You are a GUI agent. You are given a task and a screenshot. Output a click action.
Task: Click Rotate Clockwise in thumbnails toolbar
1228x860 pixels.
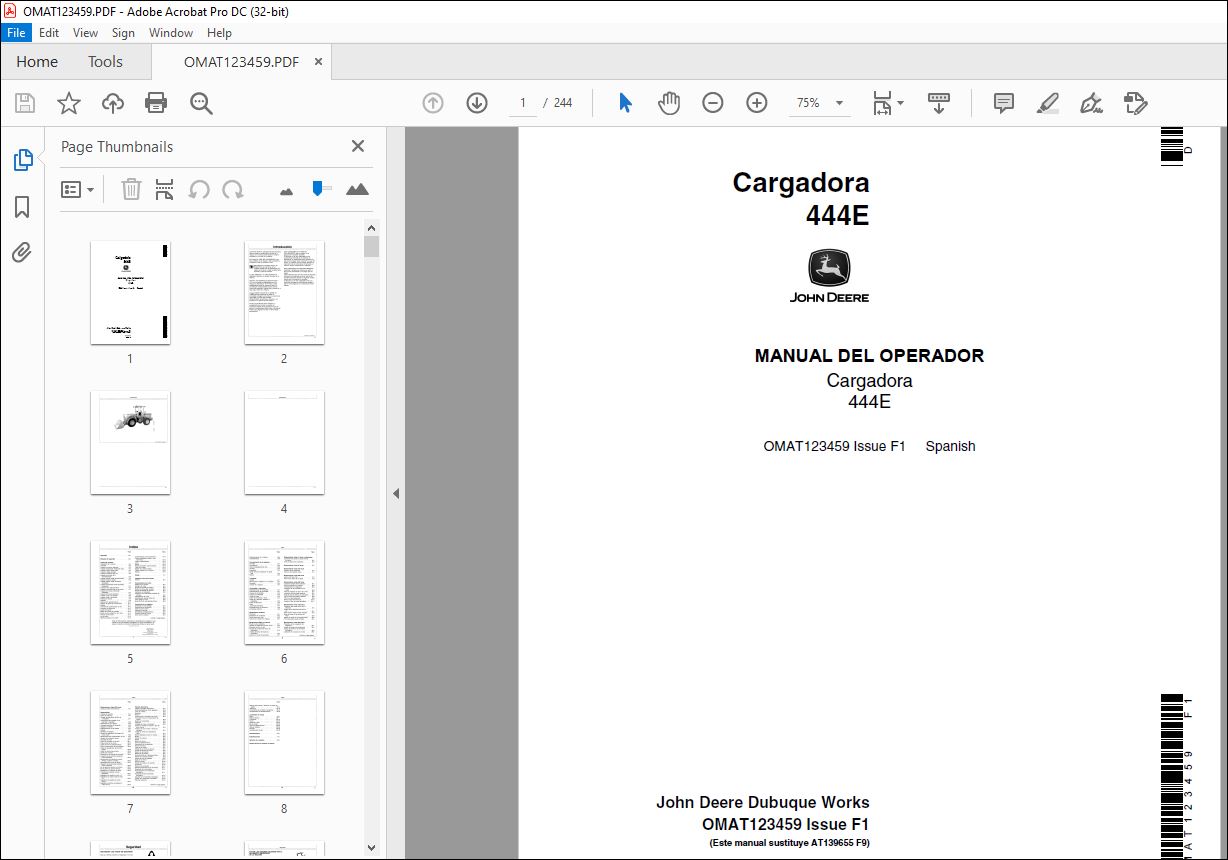pyautogui.click(x=233, y=189)
